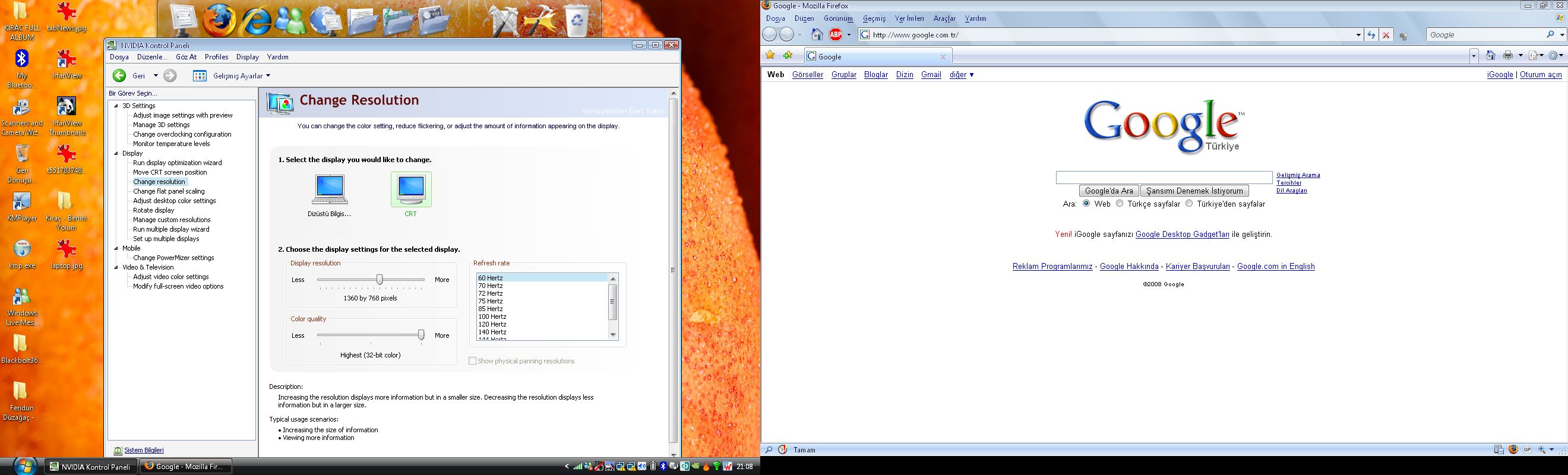
Task: Collapse the Display tree node
Action: 116,153
